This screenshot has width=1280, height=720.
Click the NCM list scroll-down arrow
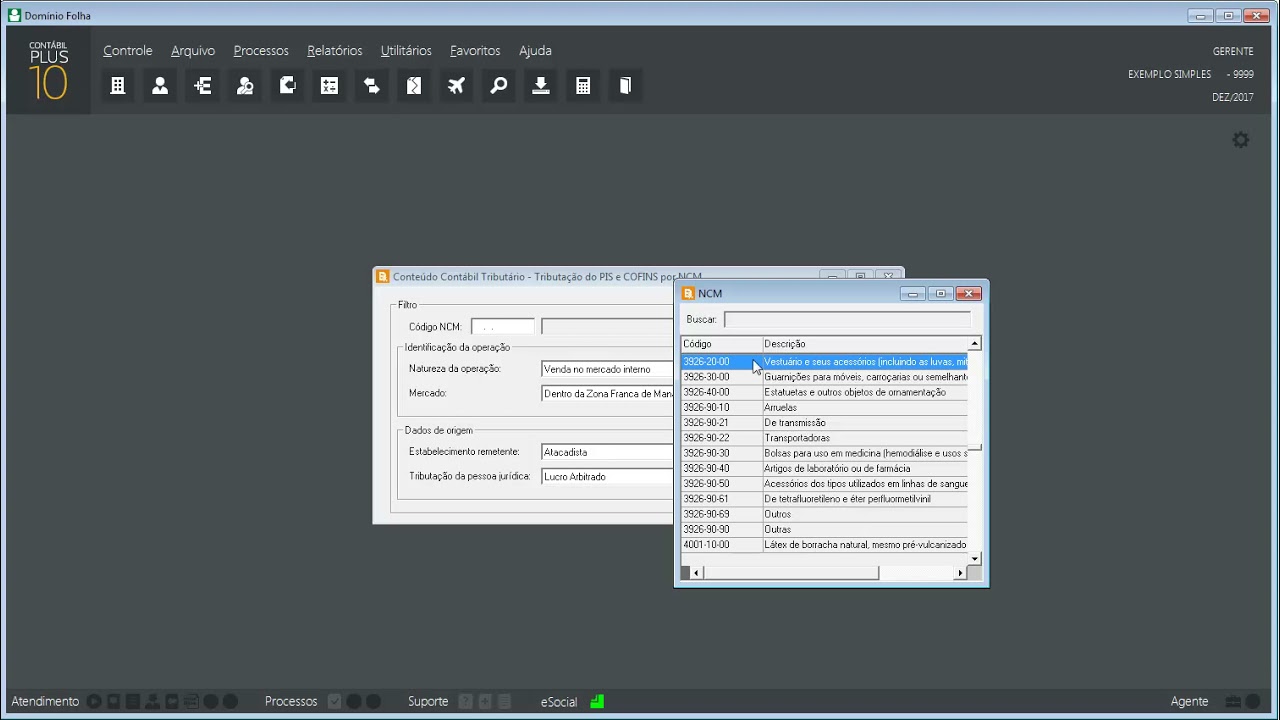click(x=975, y=558)
